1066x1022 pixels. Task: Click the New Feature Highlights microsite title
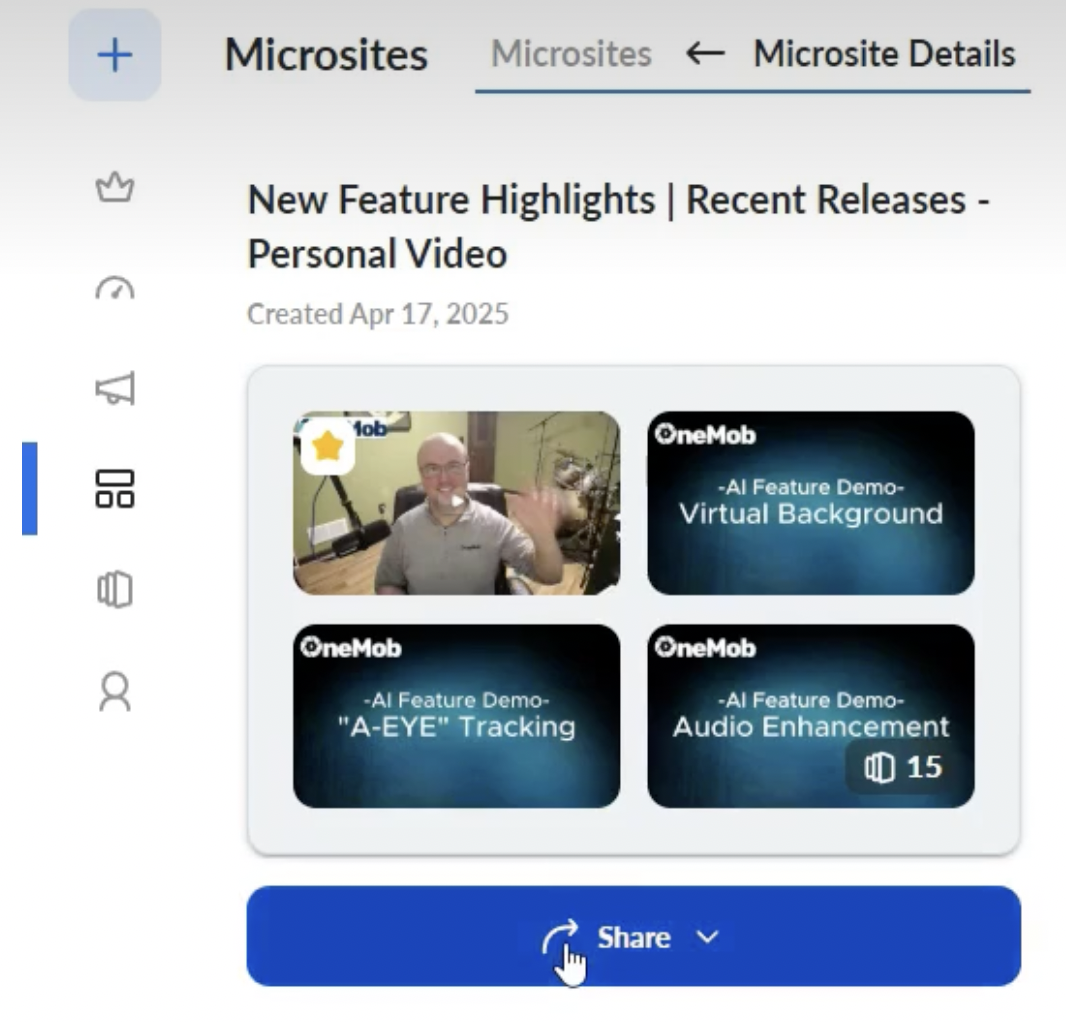[x=618, y=227]
